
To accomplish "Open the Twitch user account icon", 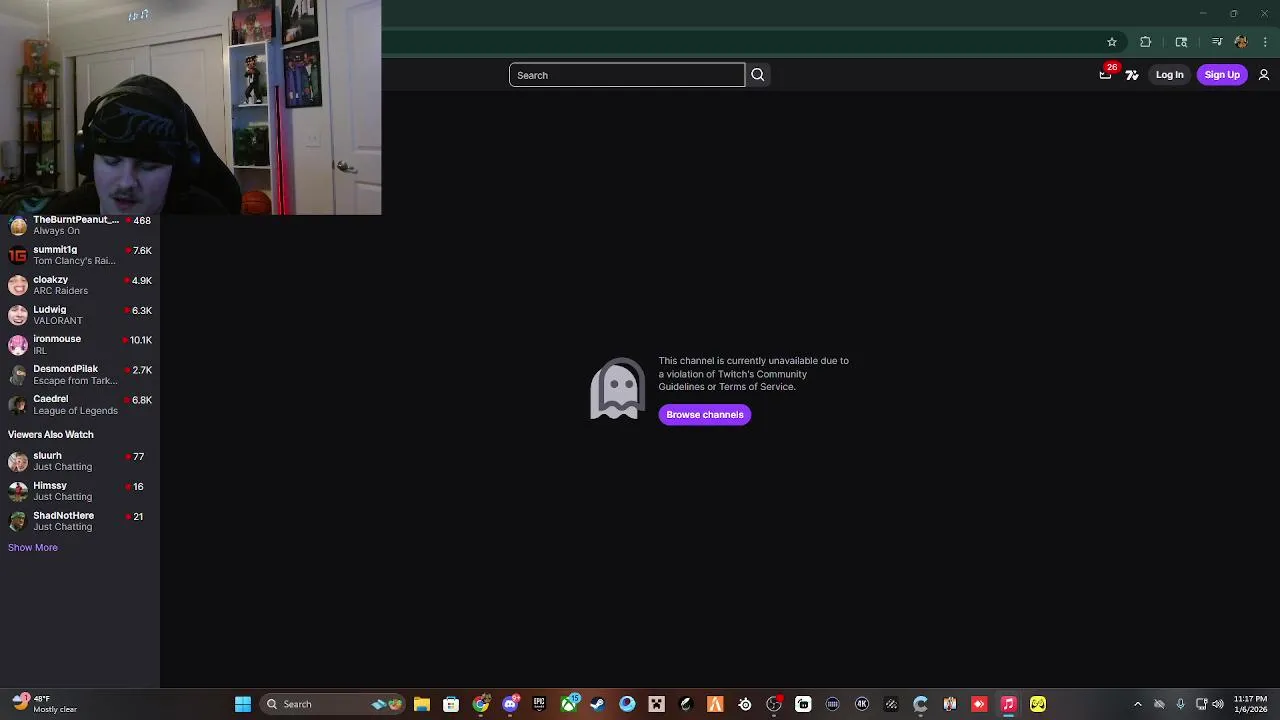I will [1264, 75].
